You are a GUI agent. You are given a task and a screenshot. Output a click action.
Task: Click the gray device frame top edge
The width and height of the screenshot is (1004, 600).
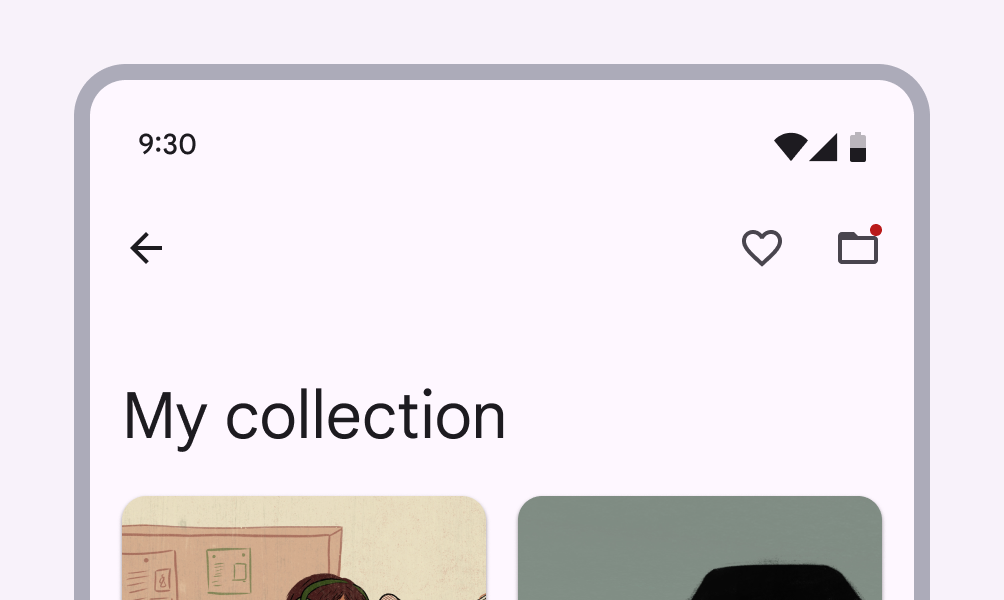502,72
